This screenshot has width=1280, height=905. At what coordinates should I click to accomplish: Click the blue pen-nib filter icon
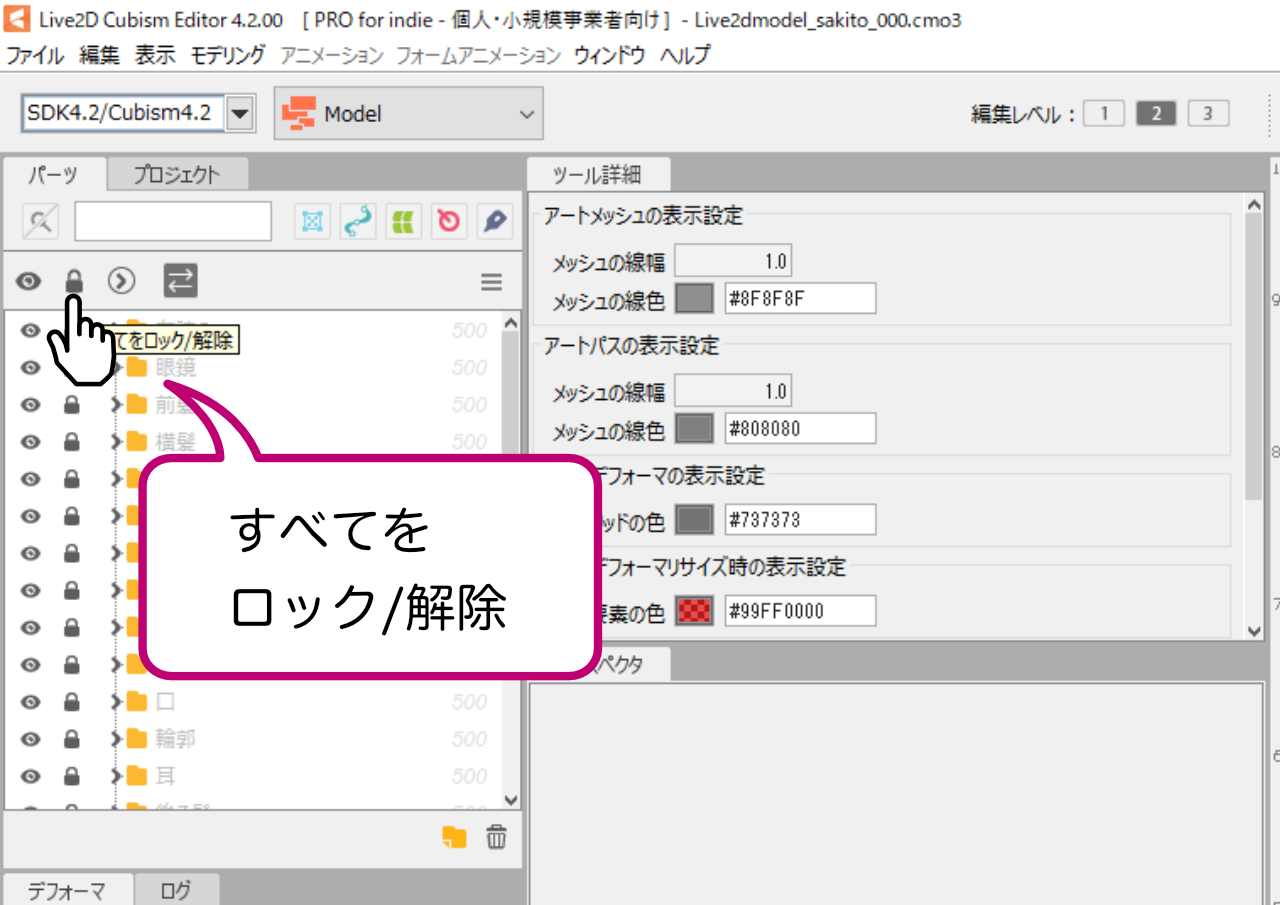point(494,221)
